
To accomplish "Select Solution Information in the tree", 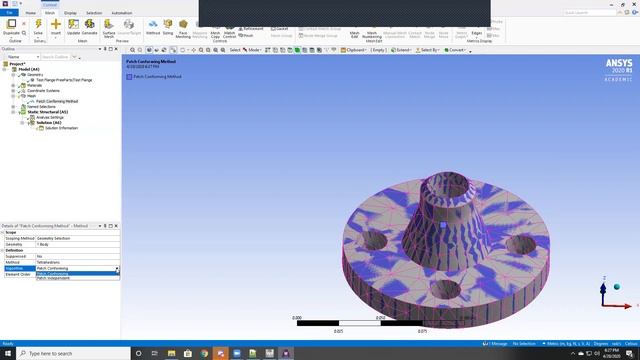I will pos(61,128).
